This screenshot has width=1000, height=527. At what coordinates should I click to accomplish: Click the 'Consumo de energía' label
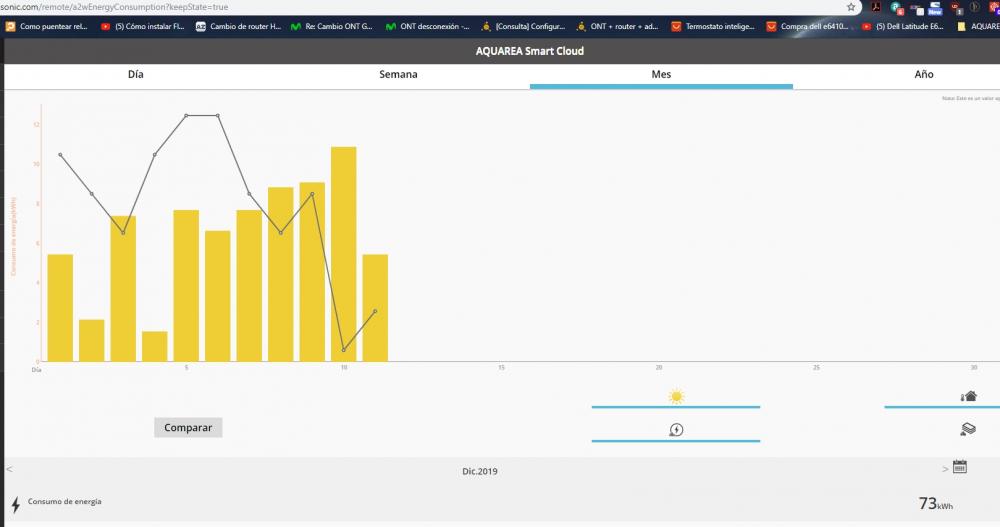coord(64,501)
